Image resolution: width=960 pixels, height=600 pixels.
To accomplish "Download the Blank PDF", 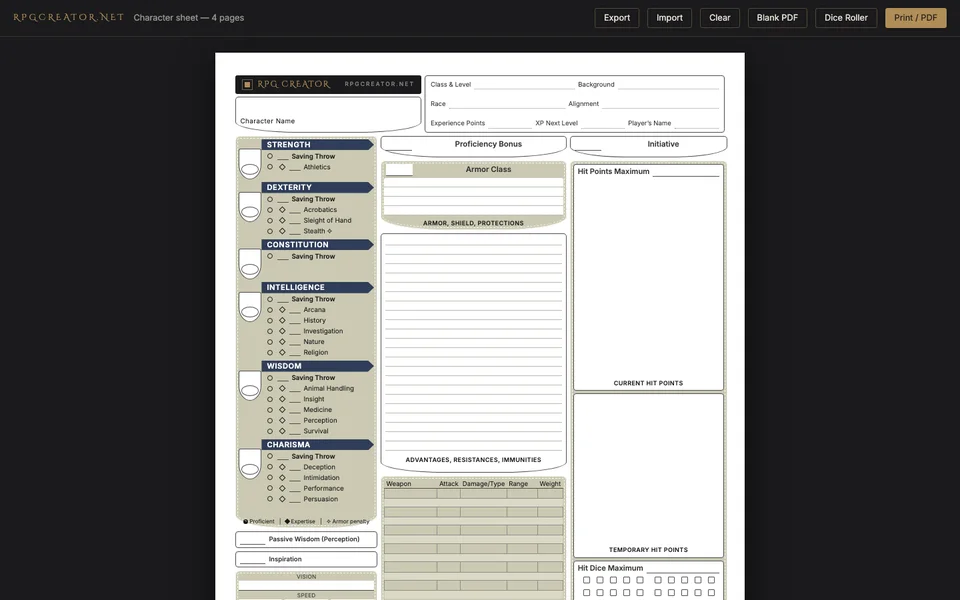I will click(x=777, y=18).
